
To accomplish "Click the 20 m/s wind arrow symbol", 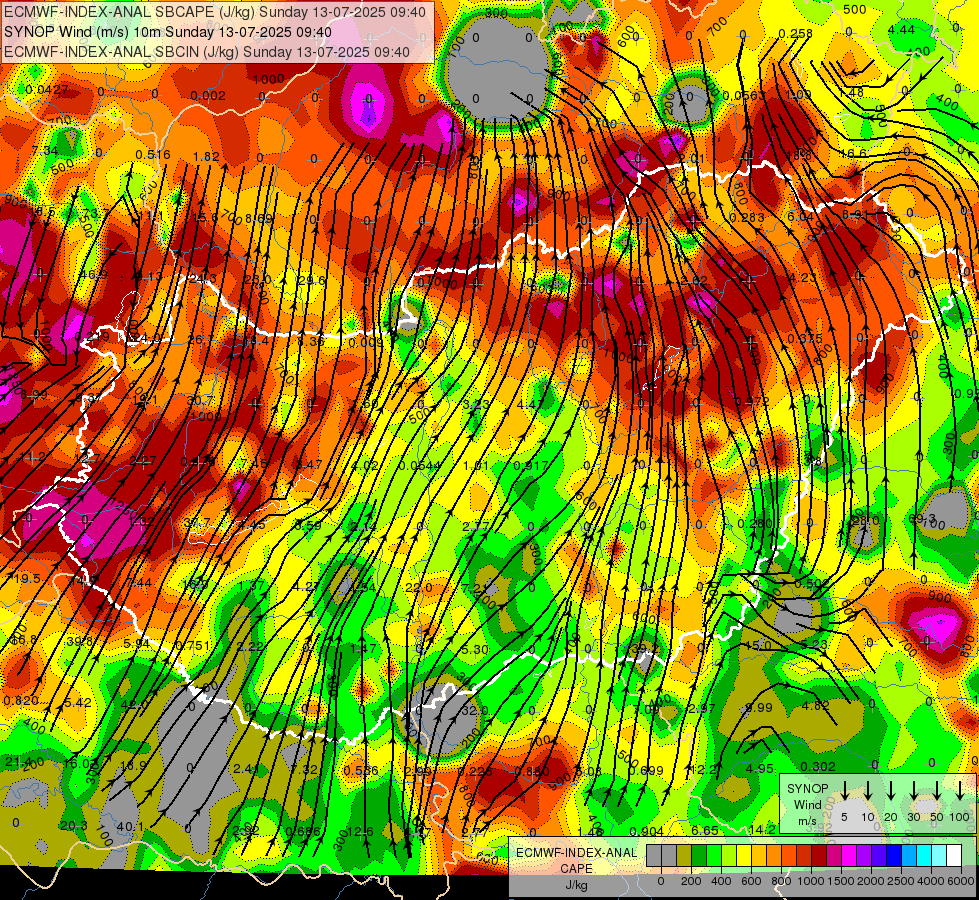I will pyautogui.click(x=891, y=790).
